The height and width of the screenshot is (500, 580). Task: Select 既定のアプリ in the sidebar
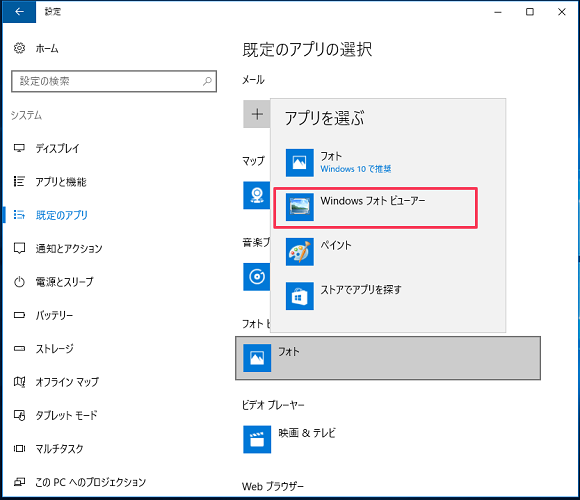coord(62,215)
